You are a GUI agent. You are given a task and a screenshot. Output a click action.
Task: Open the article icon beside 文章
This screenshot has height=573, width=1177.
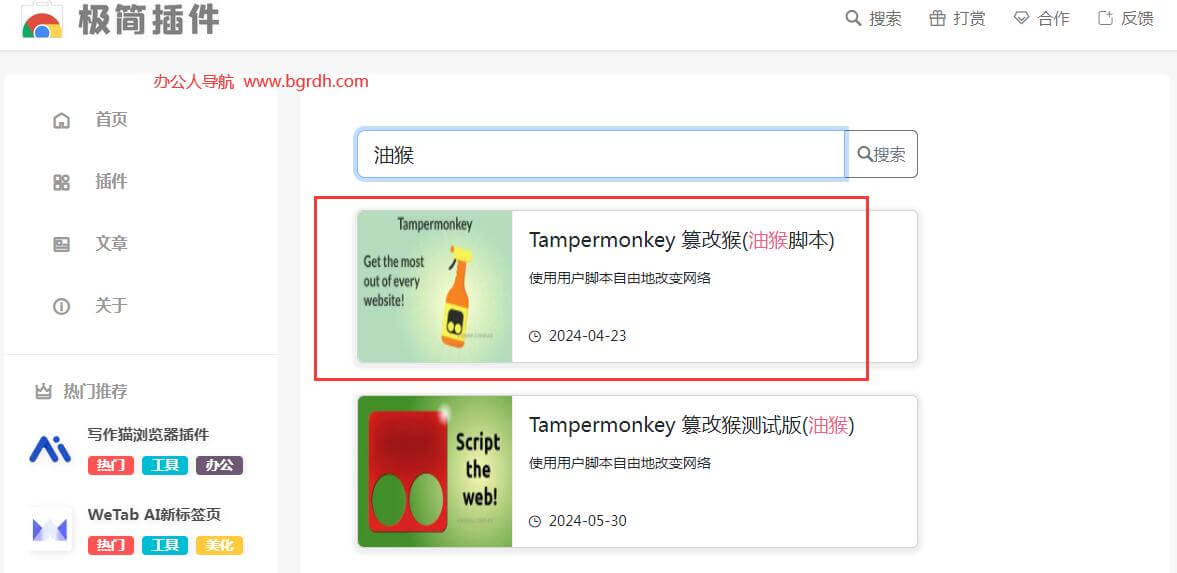click(62, 244)
